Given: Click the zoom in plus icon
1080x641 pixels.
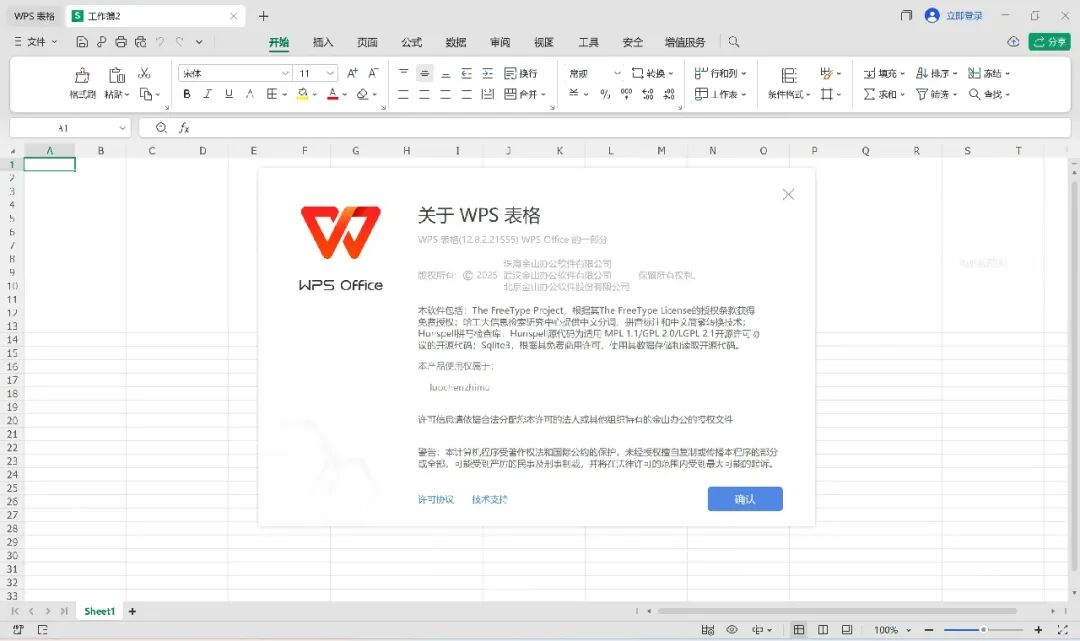Looking at the screenshot, I should point(1038,629).
